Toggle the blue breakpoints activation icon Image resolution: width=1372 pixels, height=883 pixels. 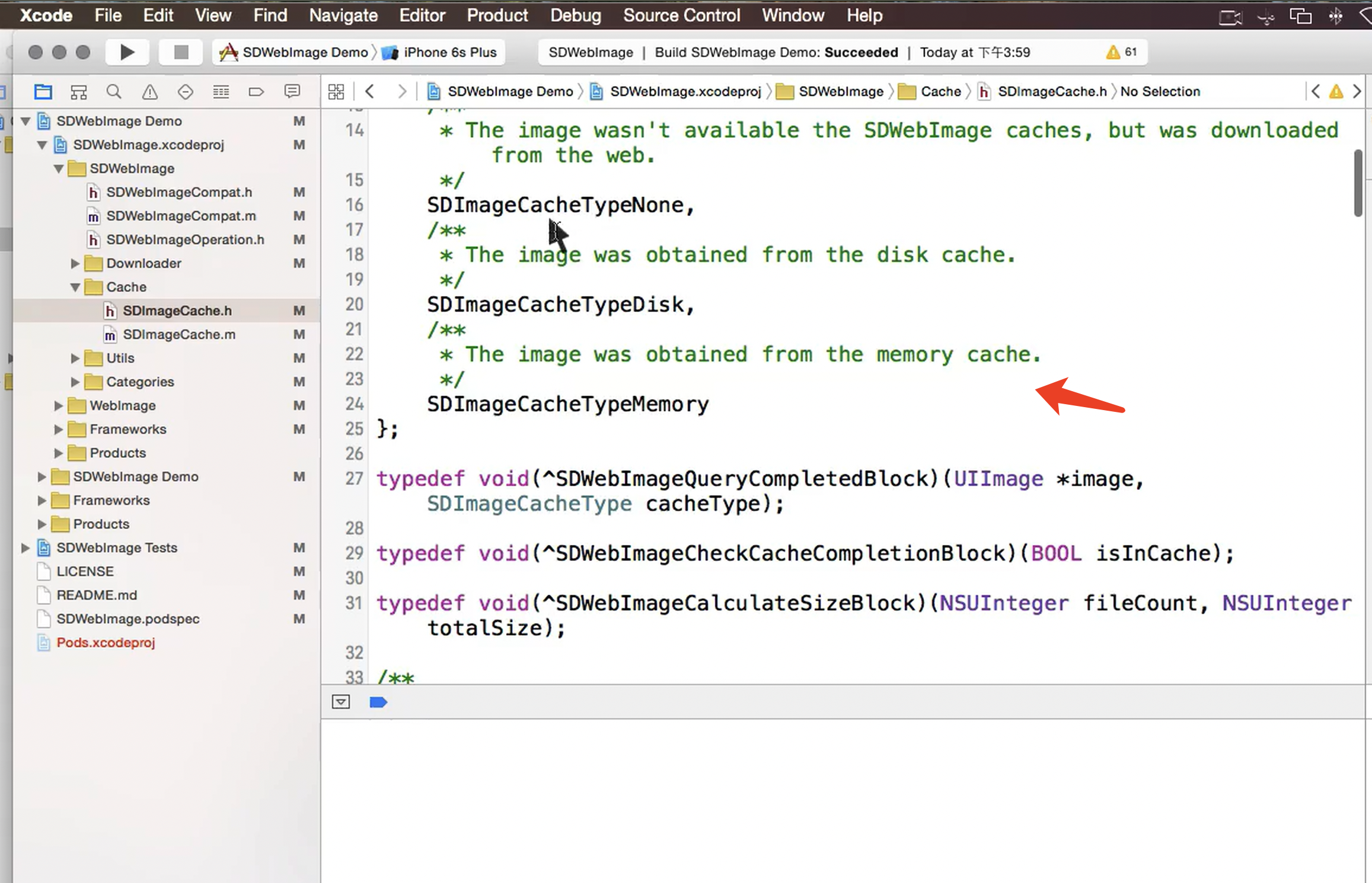tap(378, 702)
